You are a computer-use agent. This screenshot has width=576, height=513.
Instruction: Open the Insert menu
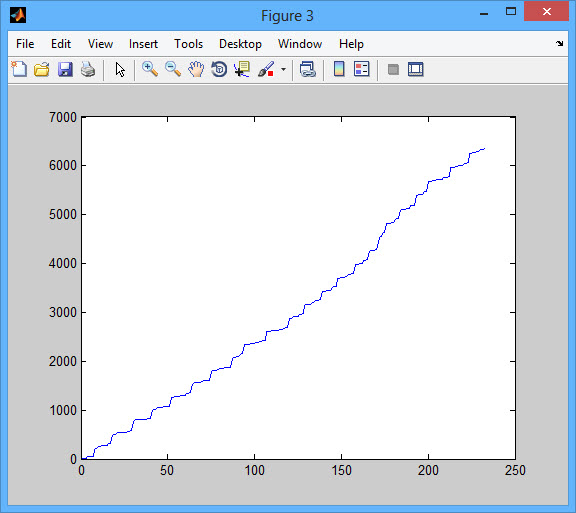pos(143,44)
